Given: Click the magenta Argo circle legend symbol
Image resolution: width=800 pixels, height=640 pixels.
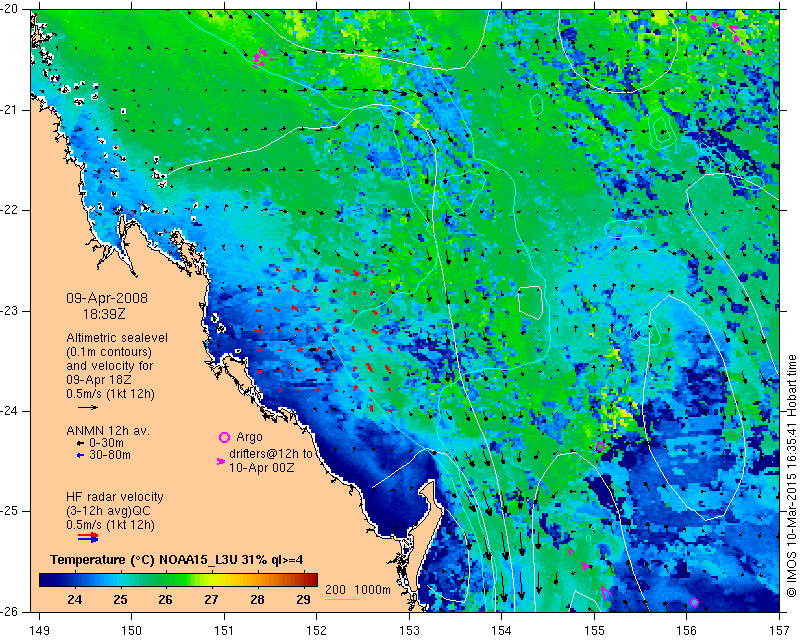Looking at the screenshot, I should [x=224, y=437].
